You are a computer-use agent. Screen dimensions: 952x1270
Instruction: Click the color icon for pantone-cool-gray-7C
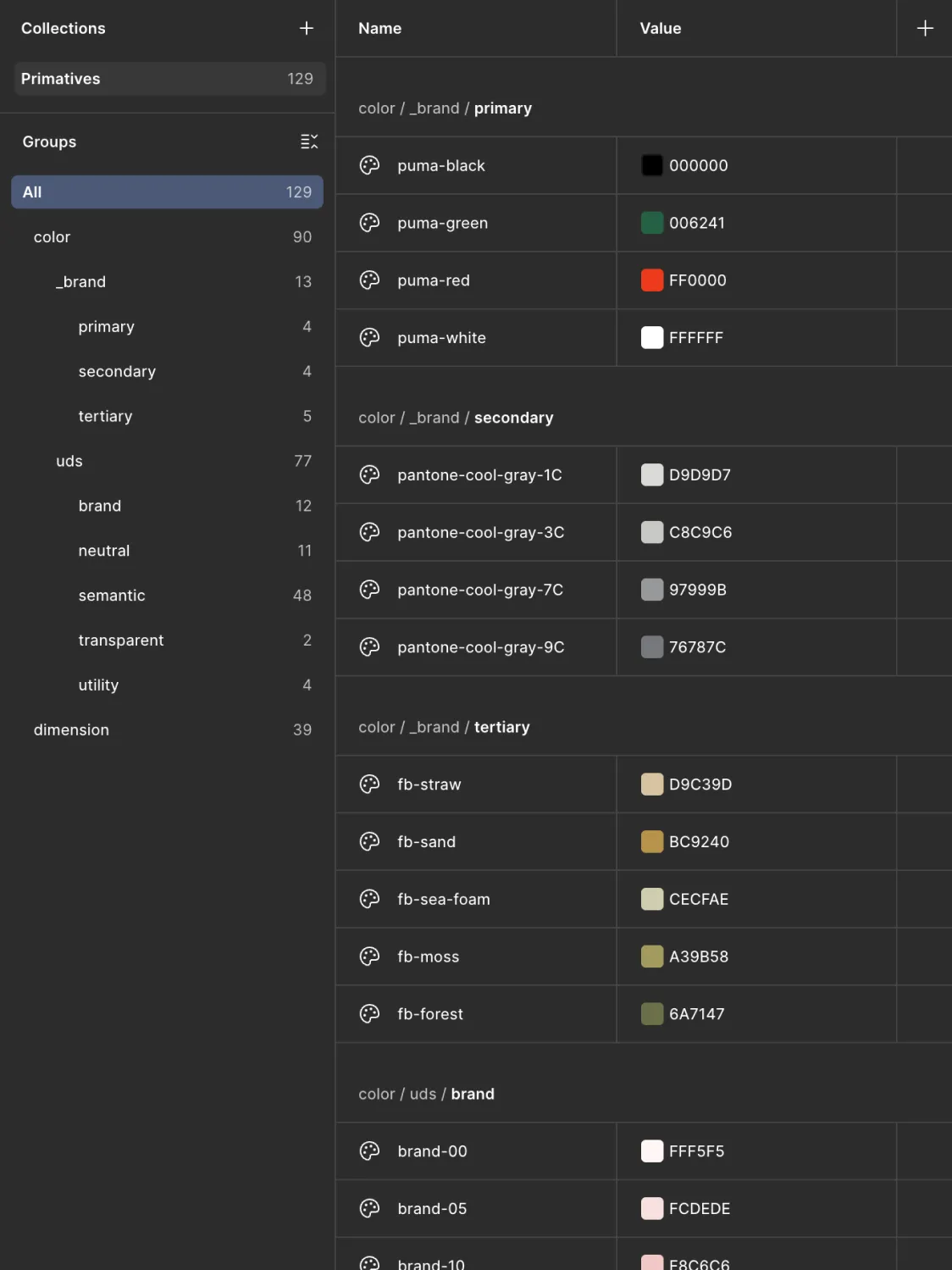tap(369, 590)
